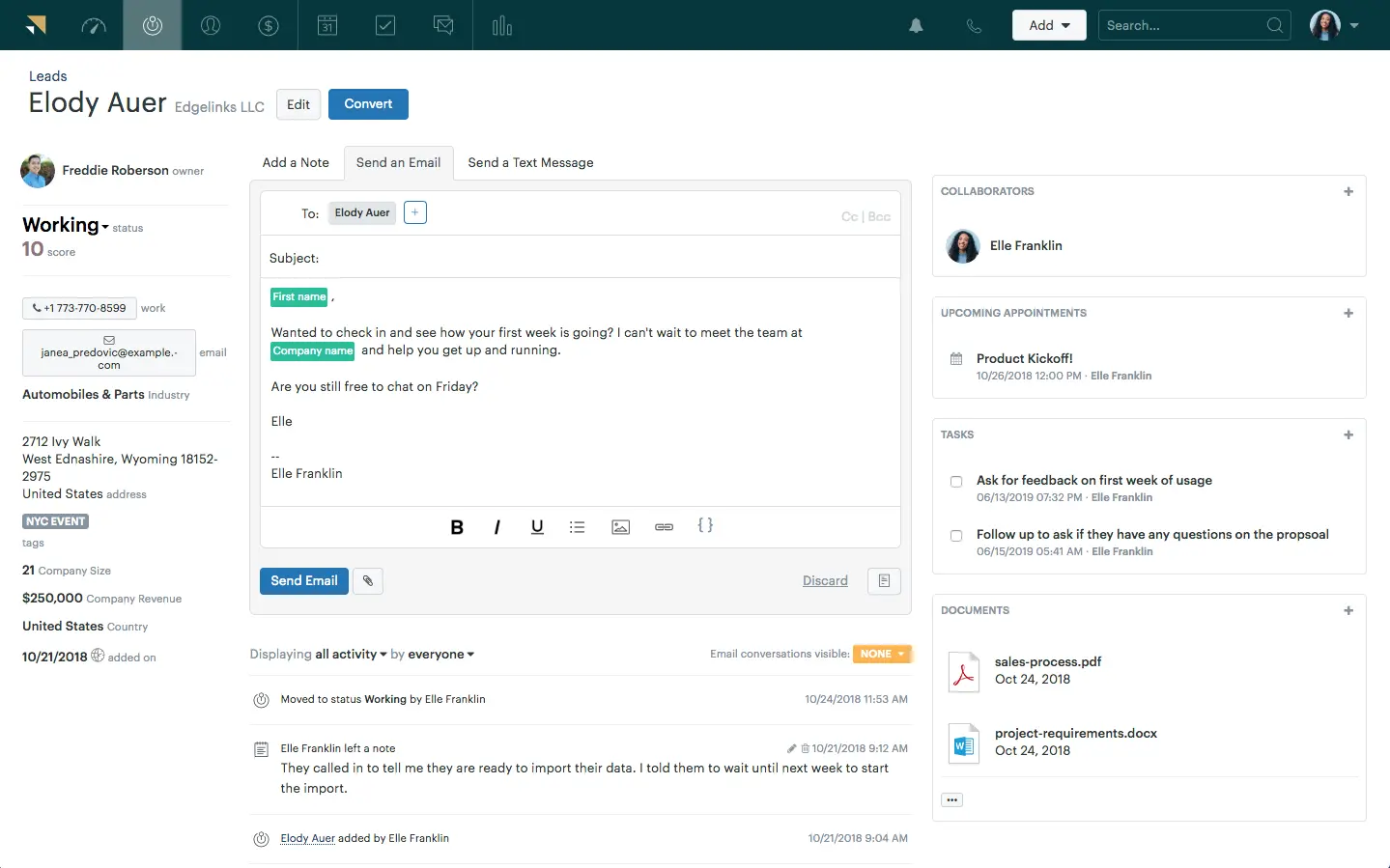The width and height of the screenshot is (1390, 868).
Task: Click the notification bell
Action: point(915,25)
